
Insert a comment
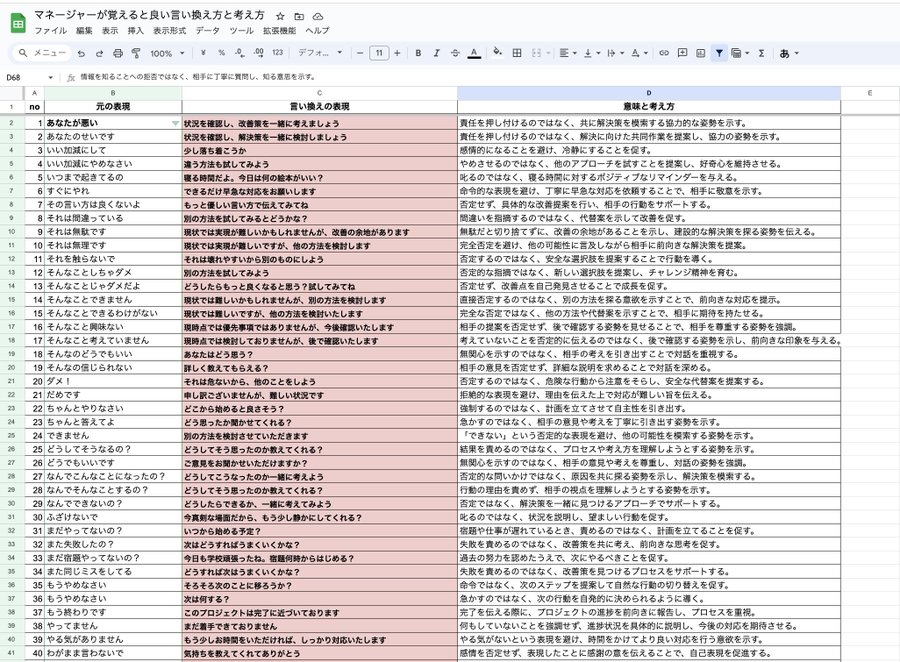pos(682,53)
